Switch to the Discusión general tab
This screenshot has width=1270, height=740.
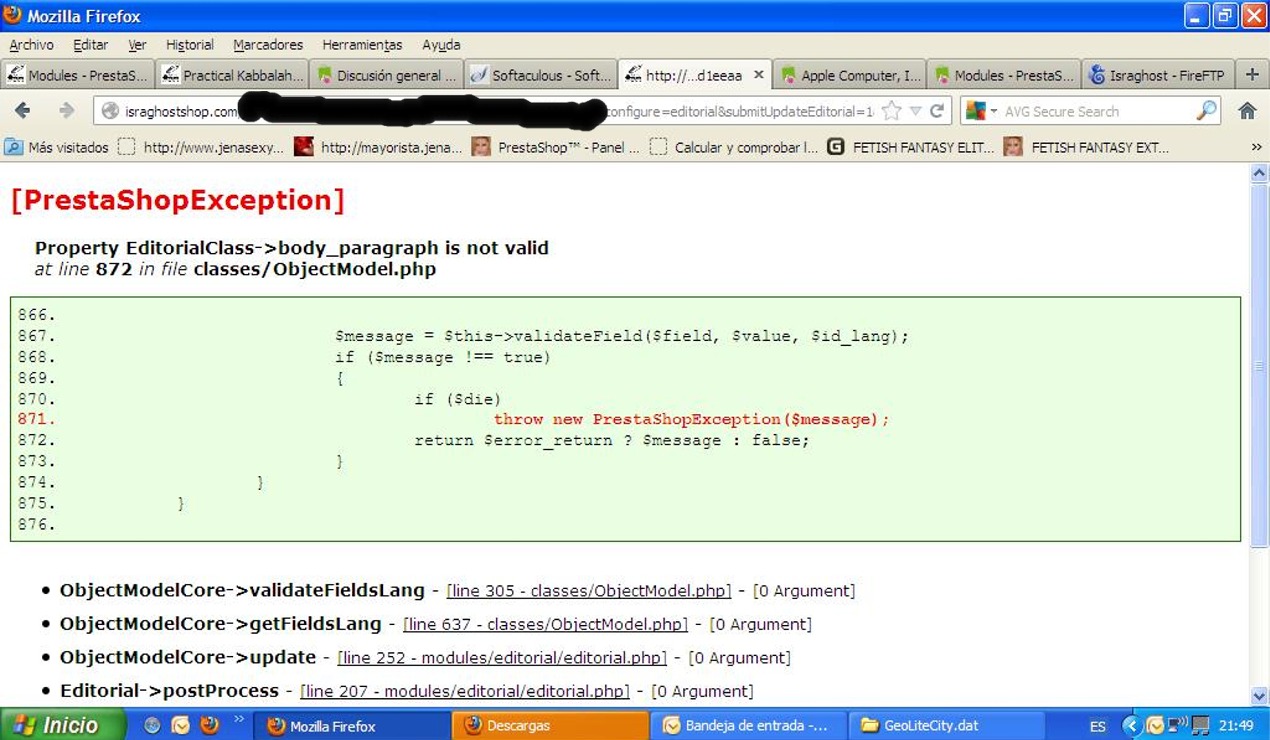(386, 75)
